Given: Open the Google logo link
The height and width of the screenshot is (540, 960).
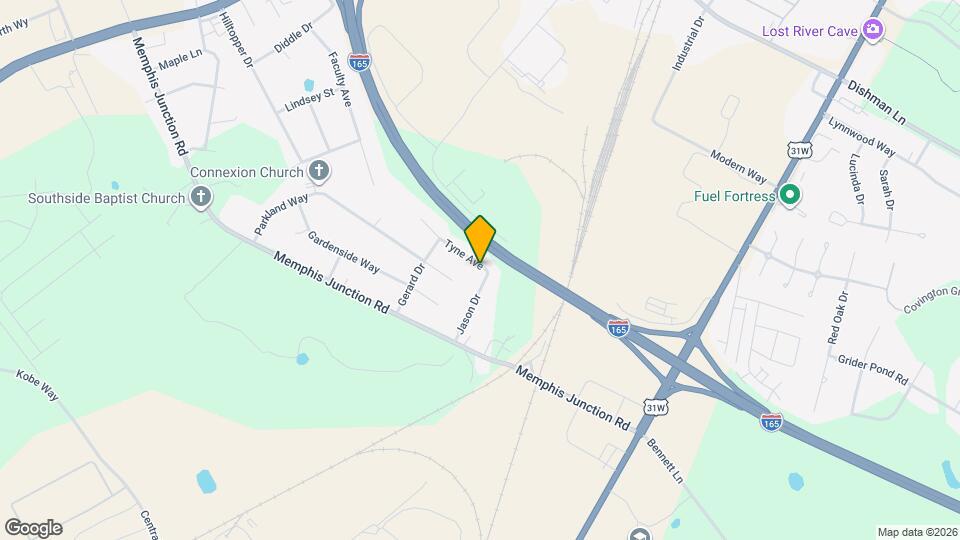Looking at the screenshot, I should [34, 528].
